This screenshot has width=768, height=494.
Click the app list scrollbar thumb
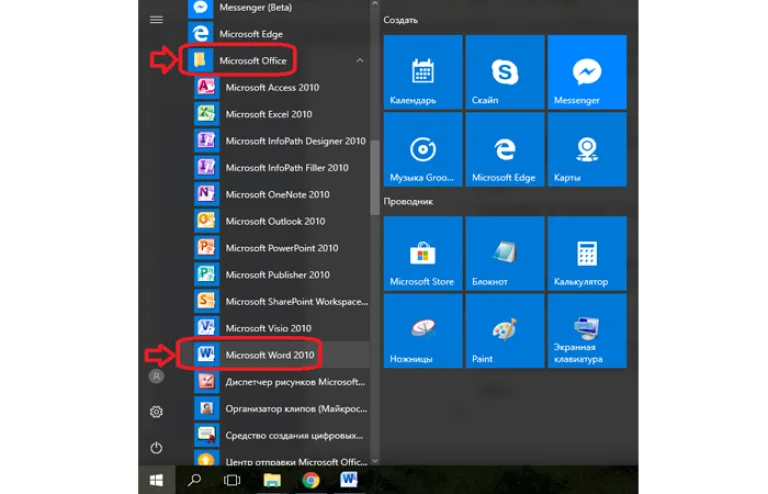click(375, 177)
